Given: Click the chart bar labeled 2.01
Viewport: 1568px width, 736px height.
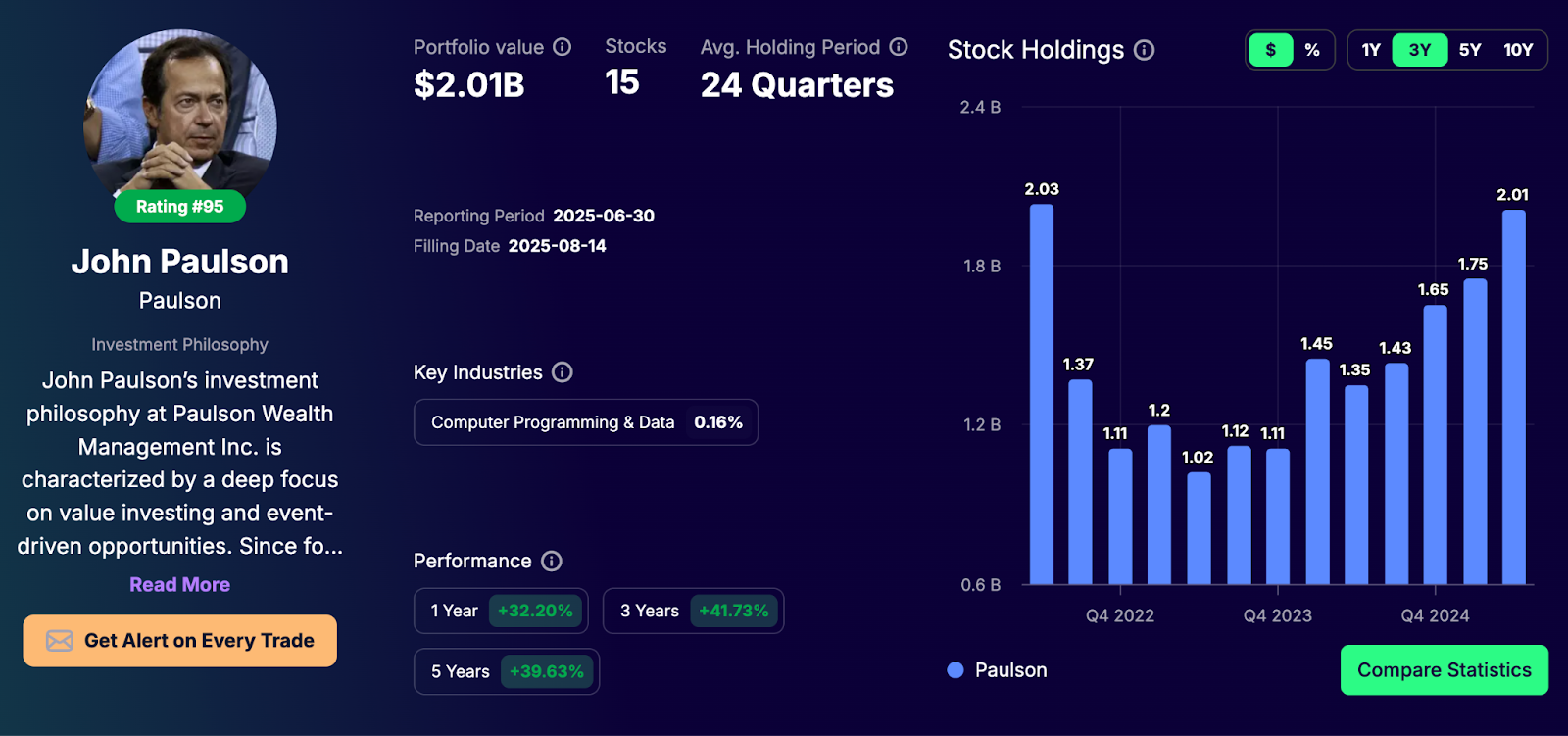Looking at the screenshot, I should tap(1514, 397).
